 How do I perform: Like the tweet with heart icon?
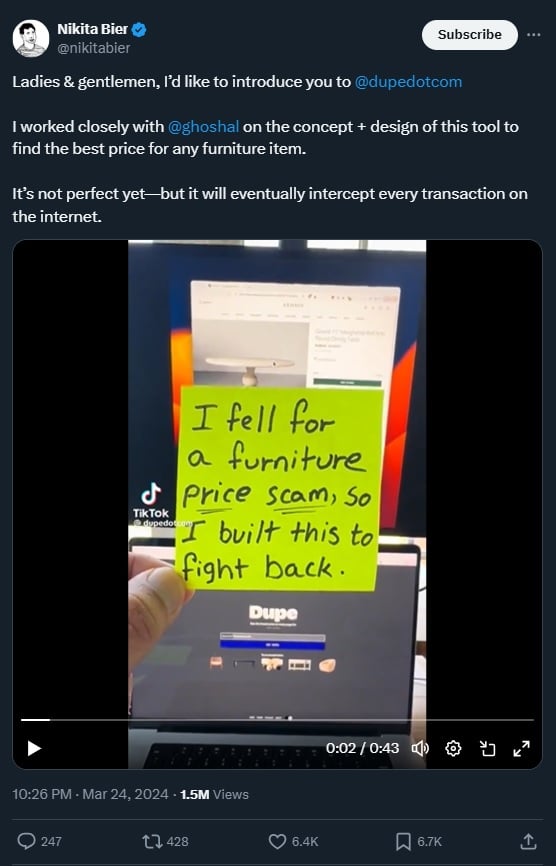(277, 841)
